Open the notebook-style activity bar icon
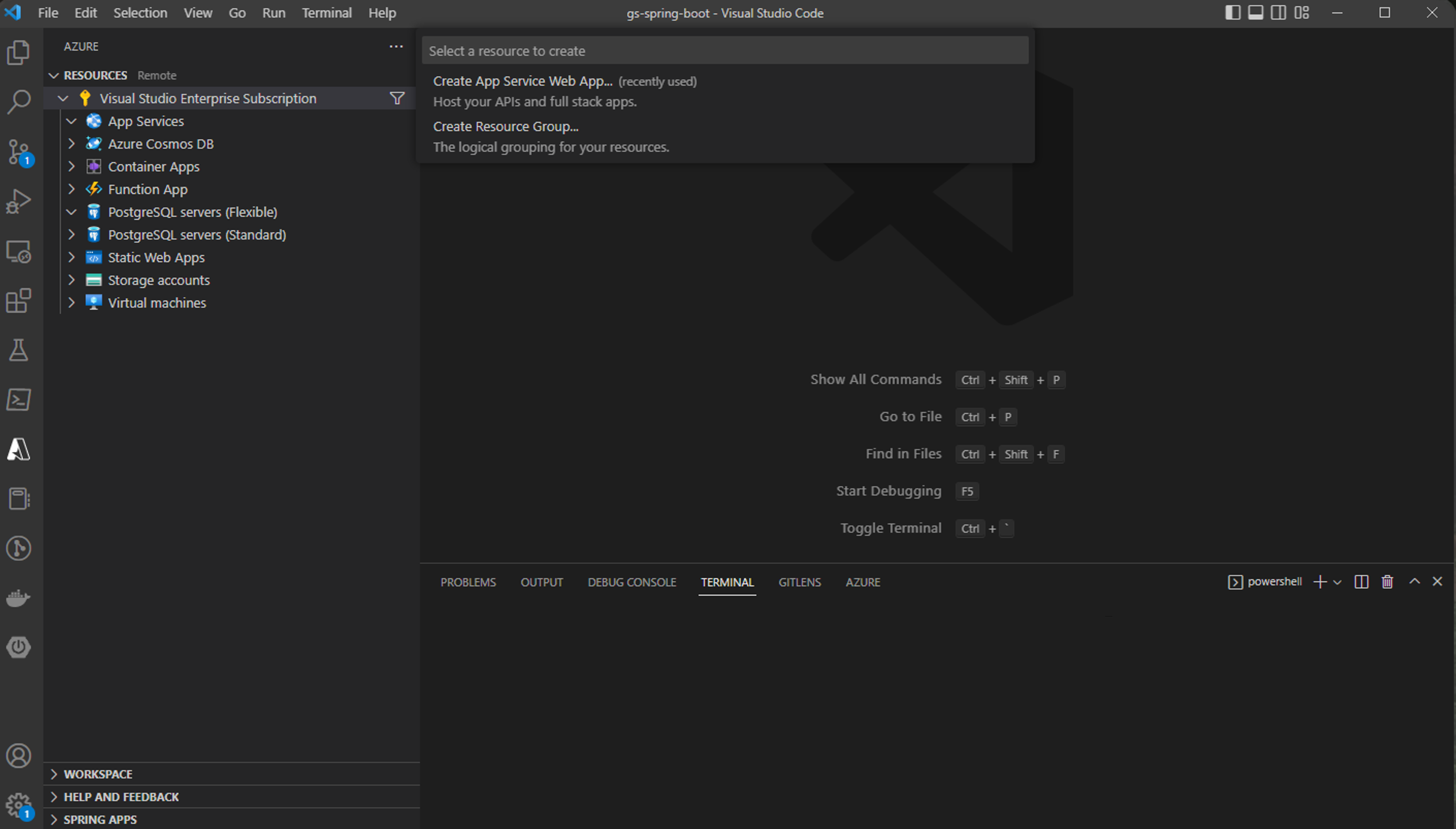The image size is (1456, 829). [x=19, y=499]
